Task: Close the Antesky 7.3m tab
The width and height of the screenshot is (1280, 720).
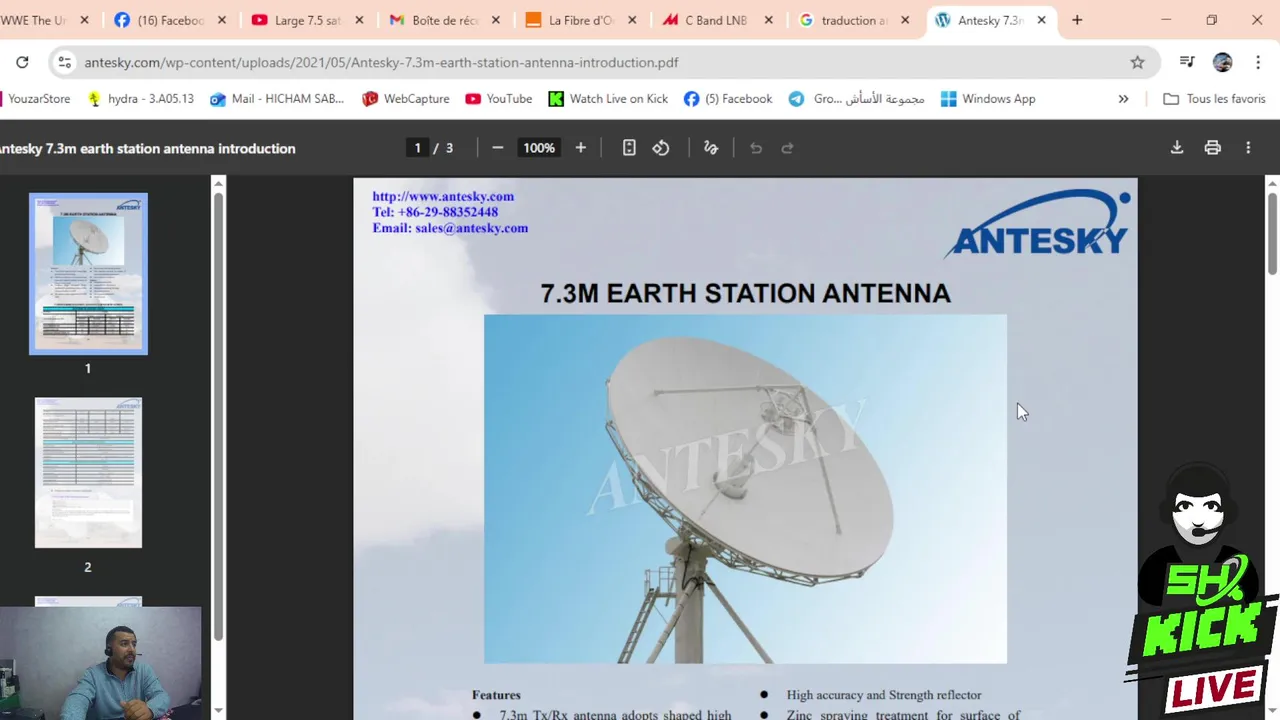Action: 1041,20
